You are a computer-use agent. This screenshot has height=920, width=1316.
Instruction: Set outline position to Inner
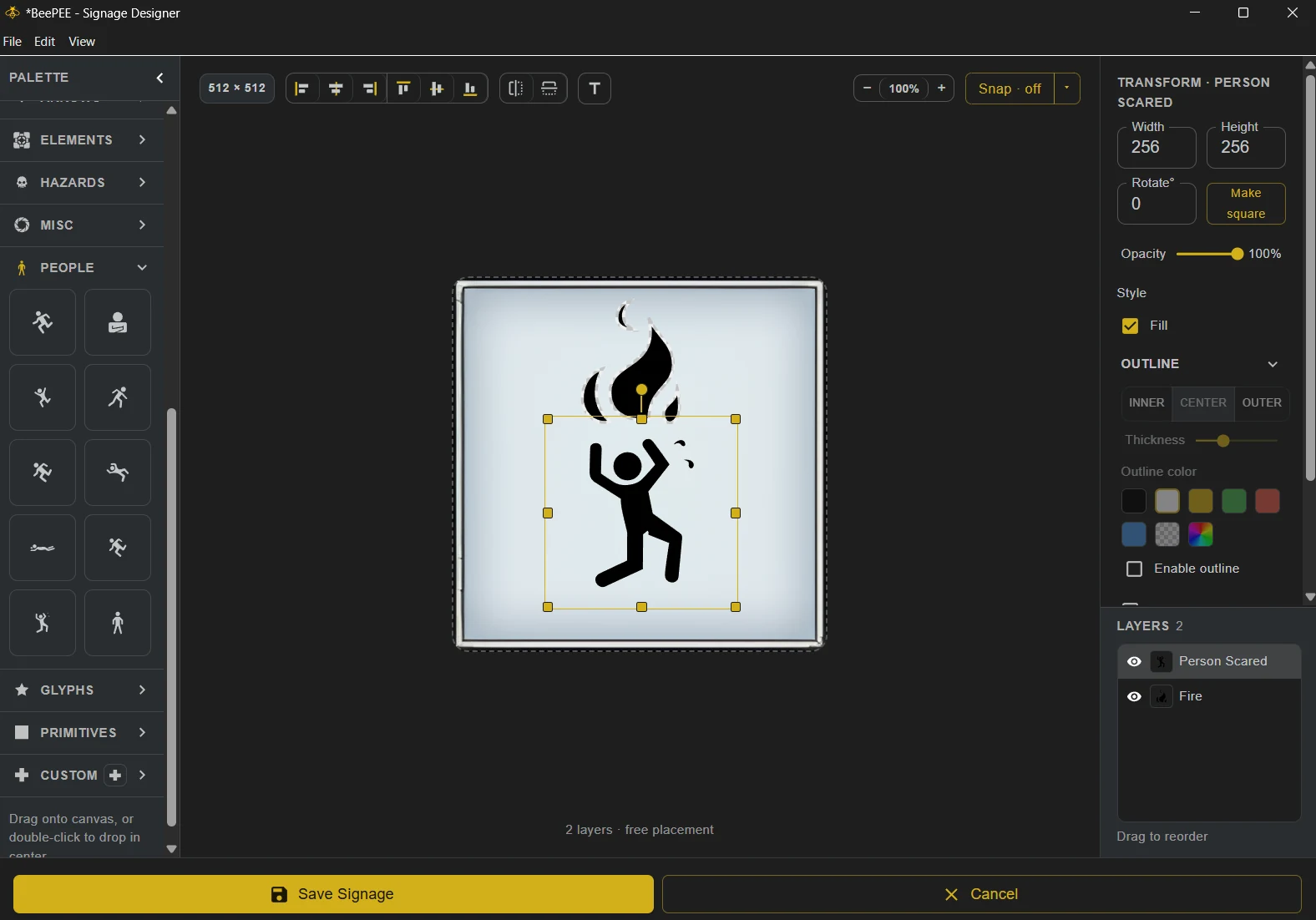coord(1146,402)
